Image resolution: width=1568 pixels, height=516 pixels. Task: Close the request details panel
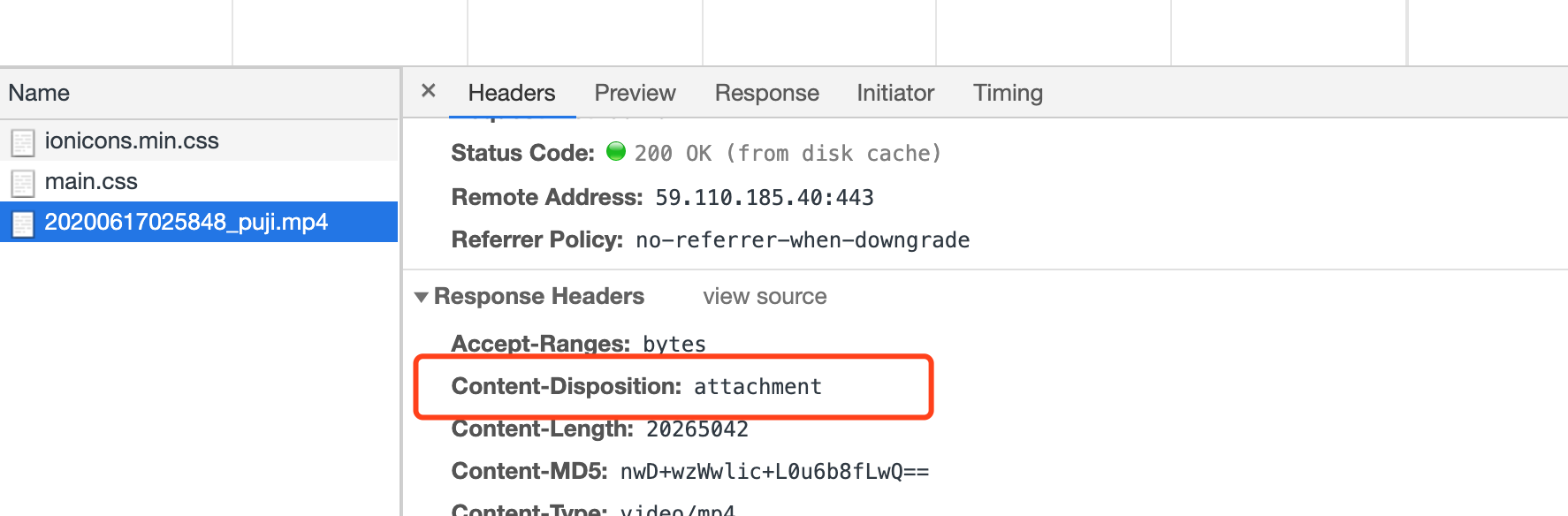[429, 91]
